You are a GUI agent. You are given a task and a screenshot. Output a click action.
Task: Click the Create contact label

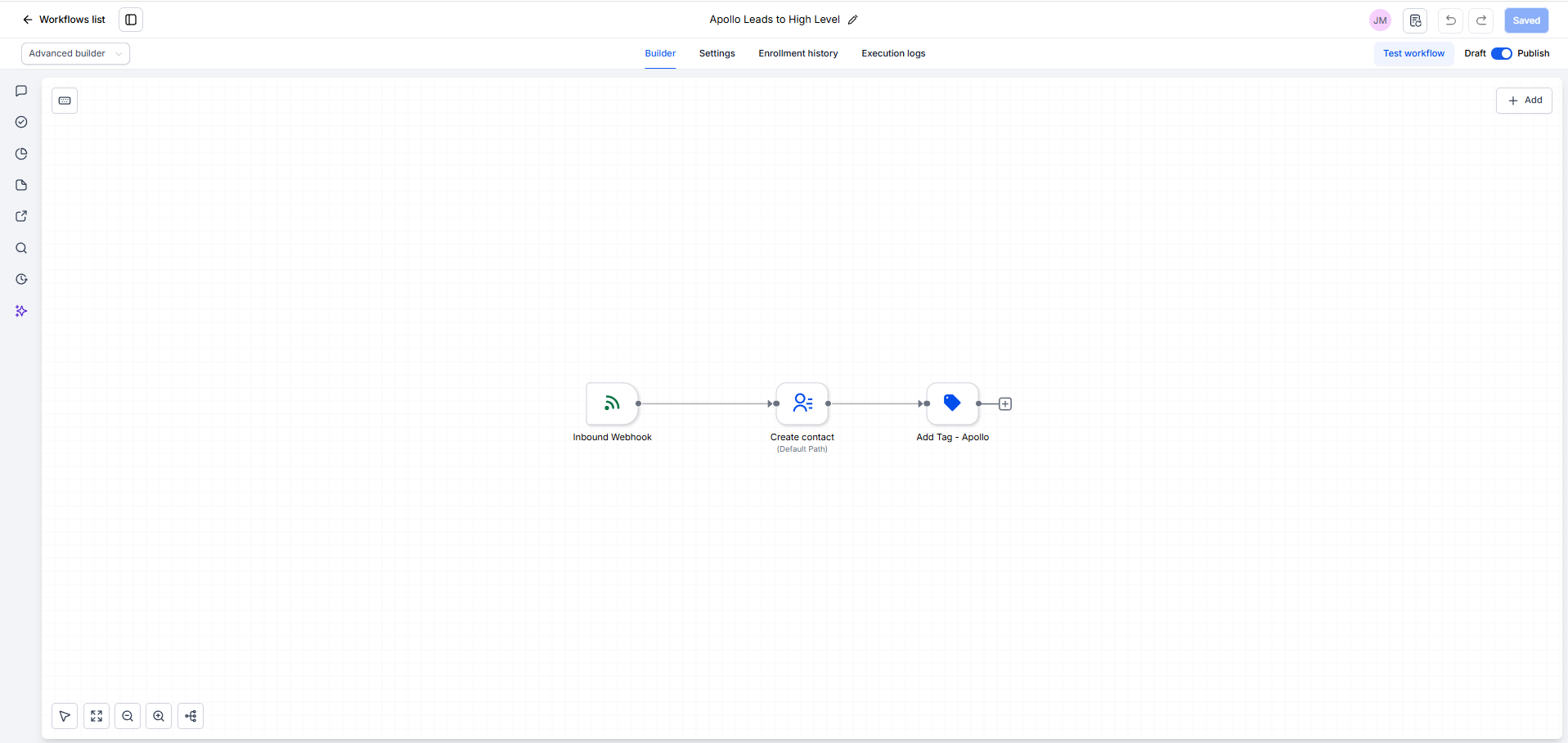[802, 437]
